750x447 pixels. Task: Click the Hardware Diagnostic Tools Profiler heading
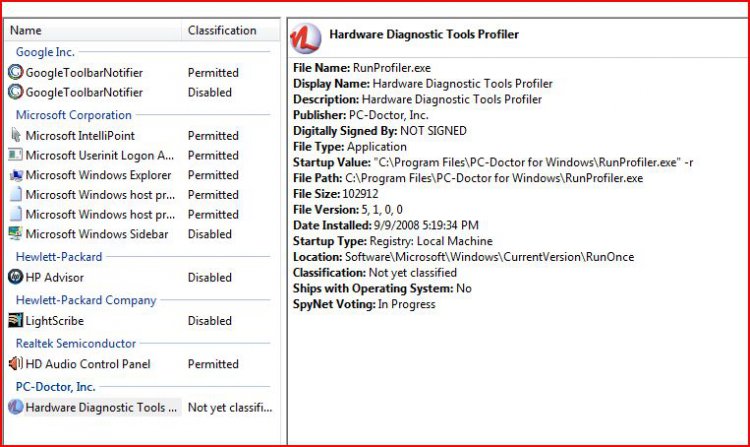pyautogui.click(x=424, y=34)
